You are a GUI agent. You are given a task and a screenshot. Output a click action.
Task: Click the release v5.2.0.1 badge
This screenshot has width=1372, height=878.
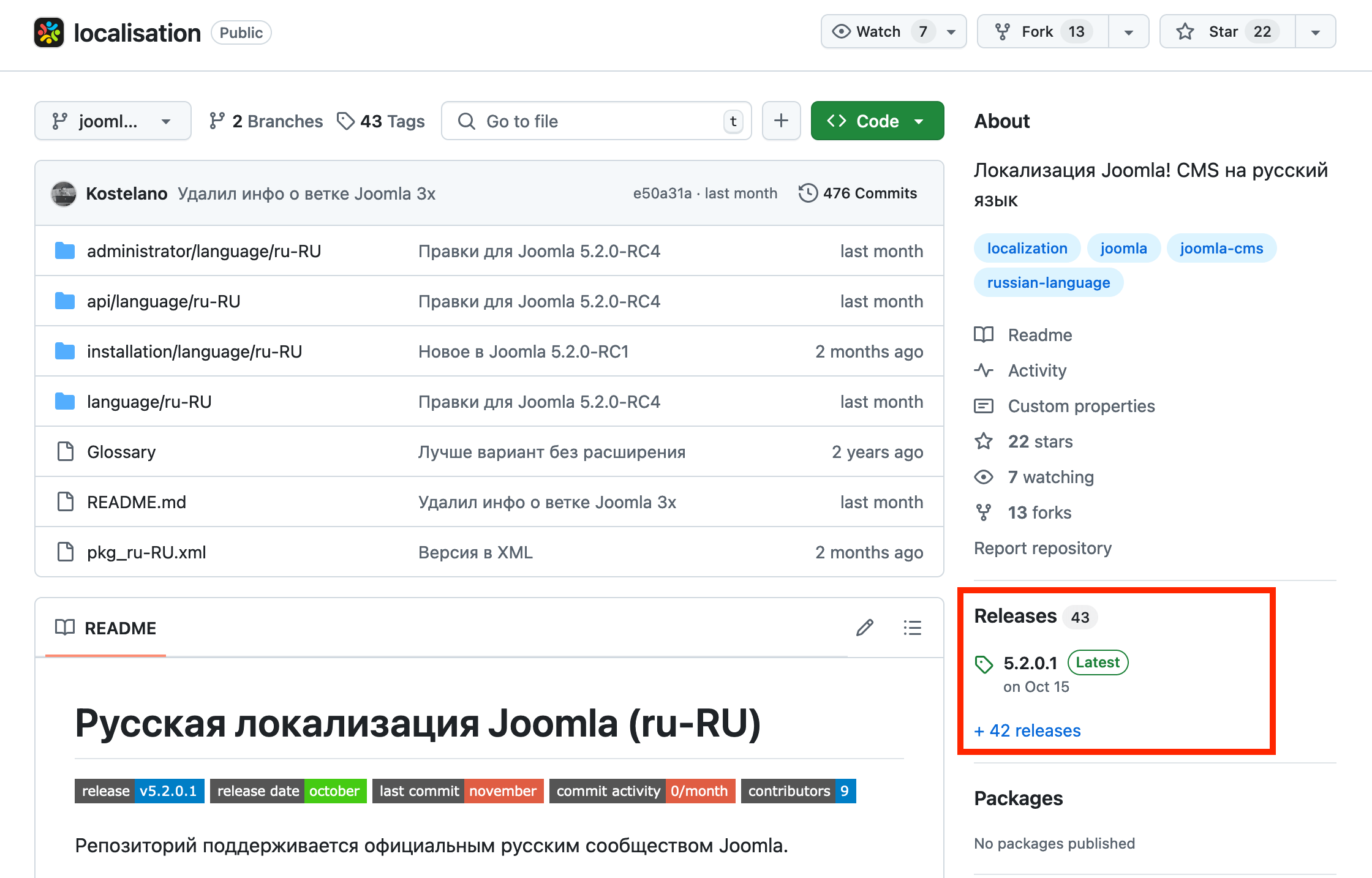click(140, 791)
